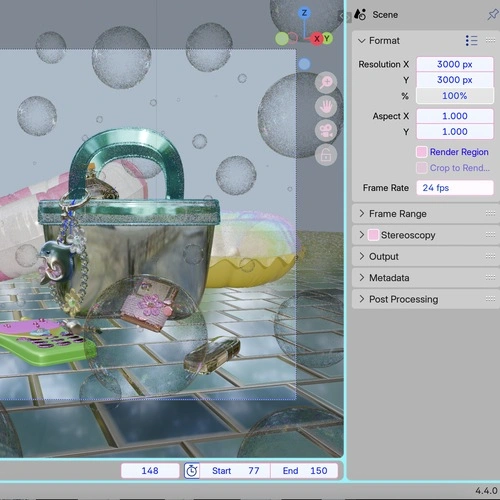Enable the Stereoscopy checkbox
This screenshot has height=500, width=500.
pos(373,235)
